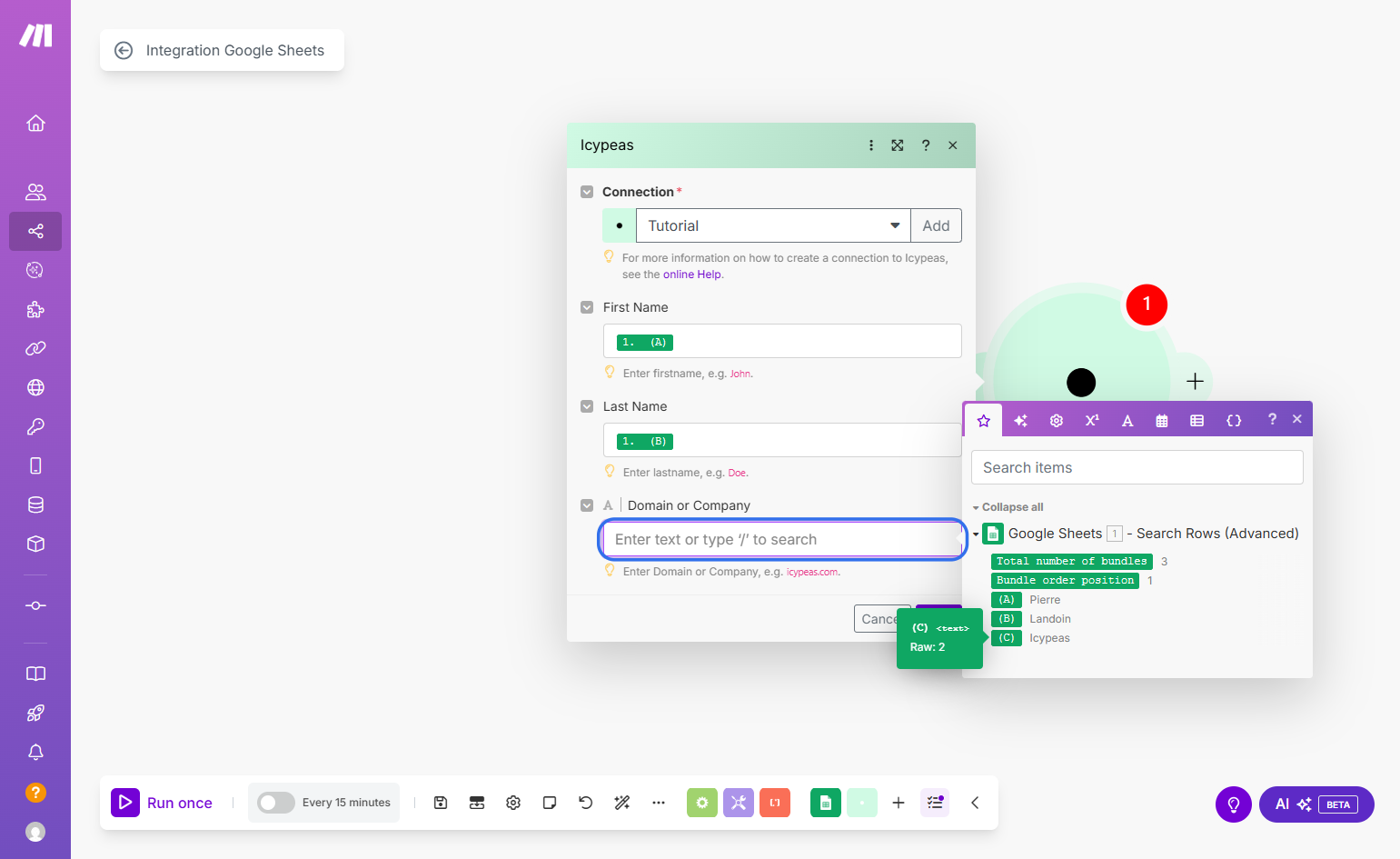Toggle the Every 15 minutes scheduling switch
This screenshot has width=1400, height=859.
pos(275,803)
